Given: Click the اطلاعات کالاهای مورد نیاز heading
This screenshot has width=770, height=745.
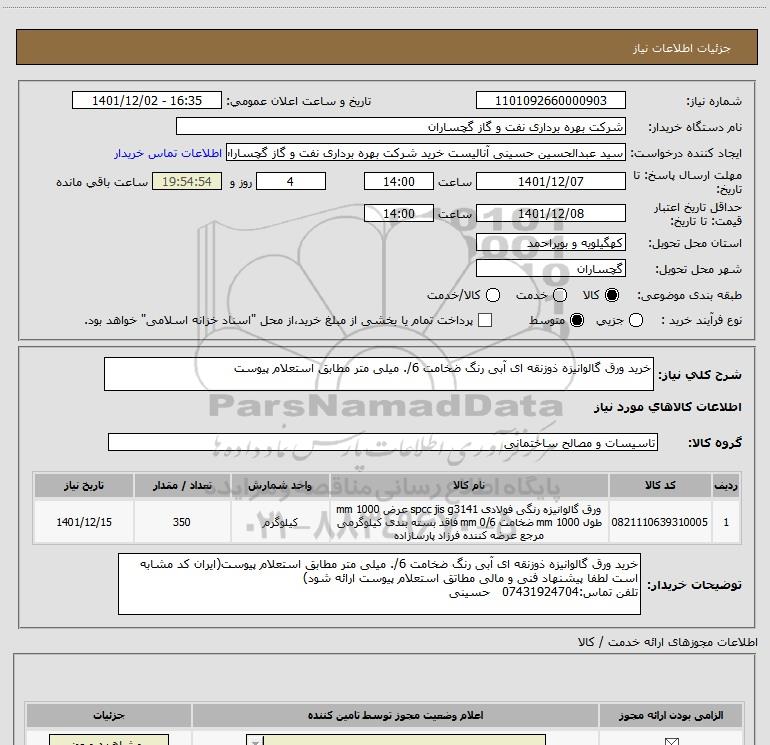Looking at the screenshot, I should coord(668,407).
